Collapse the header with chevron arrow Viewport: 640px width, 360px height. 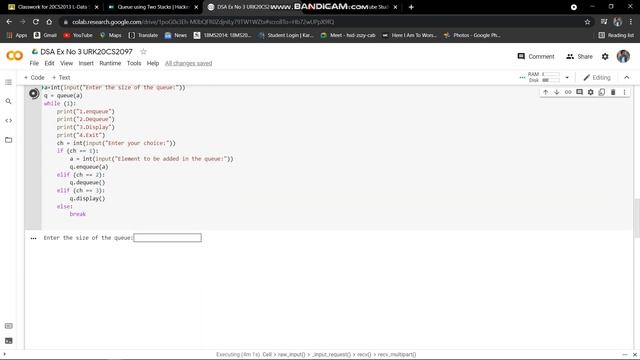[x=627, y=77]
